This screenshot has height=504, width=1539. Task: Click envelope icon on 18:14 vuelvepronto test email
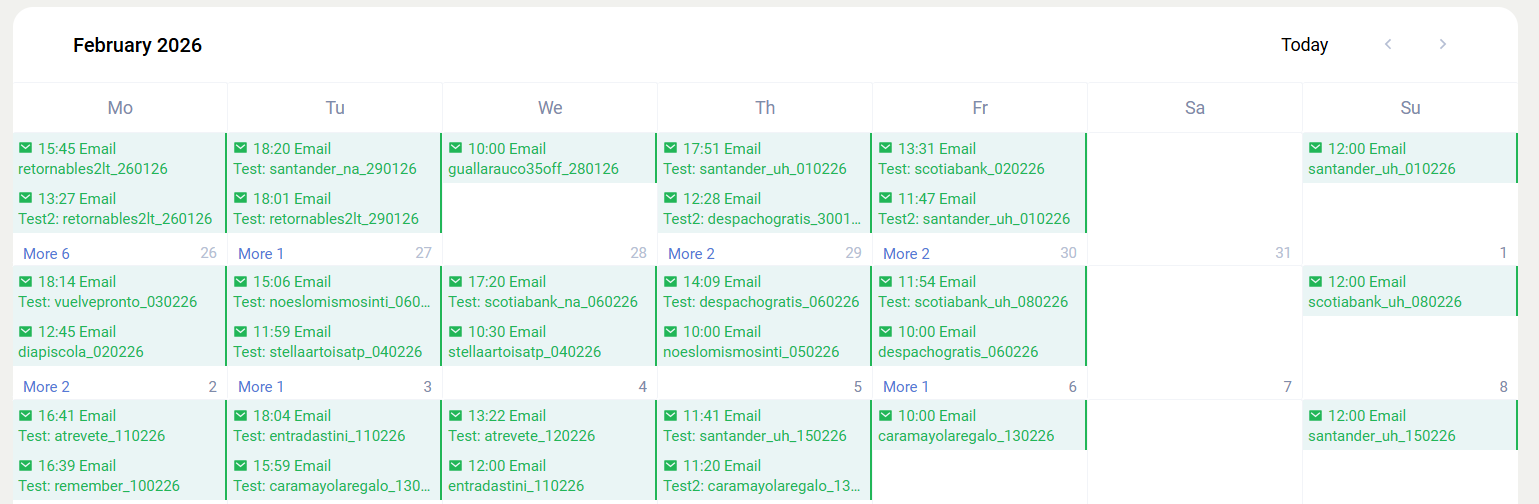point(26,282)
